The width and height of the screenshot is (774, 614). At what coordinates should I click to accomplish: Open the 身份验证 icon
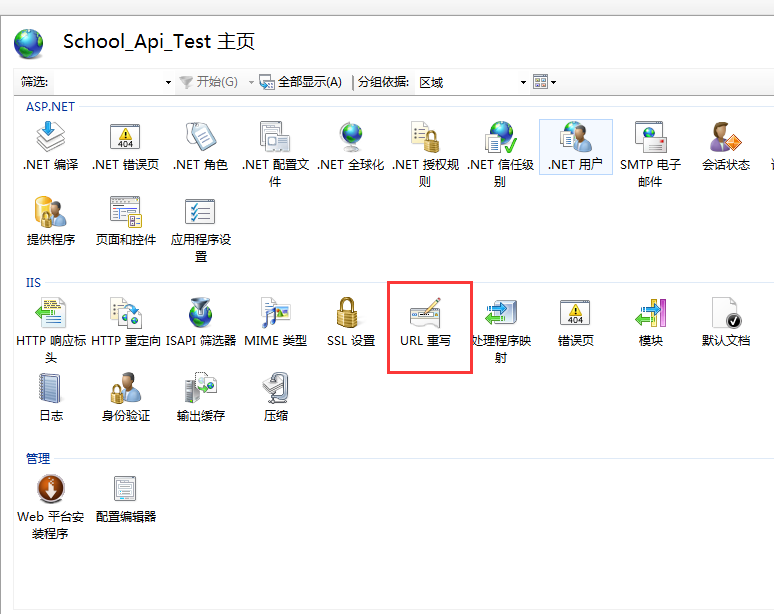[126, 390]
